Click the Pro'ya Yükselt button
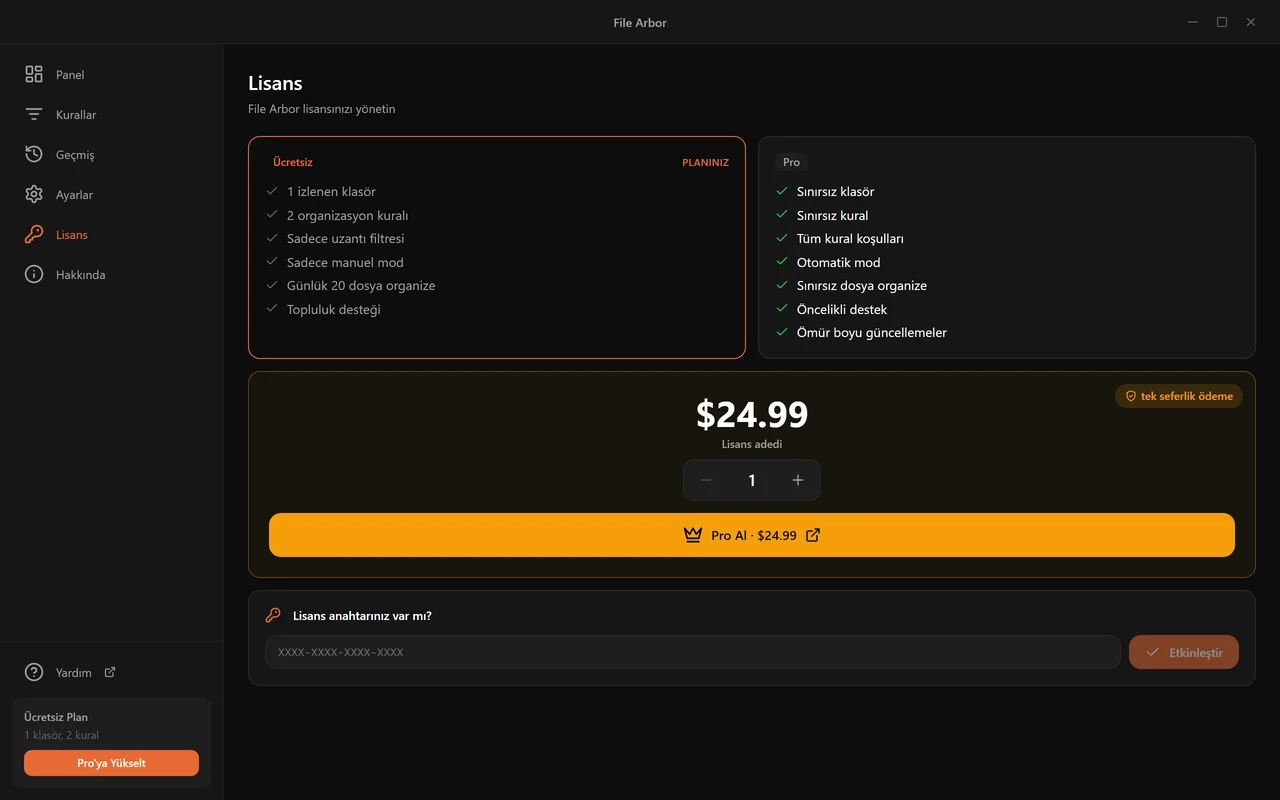 (x=112, y=763)
